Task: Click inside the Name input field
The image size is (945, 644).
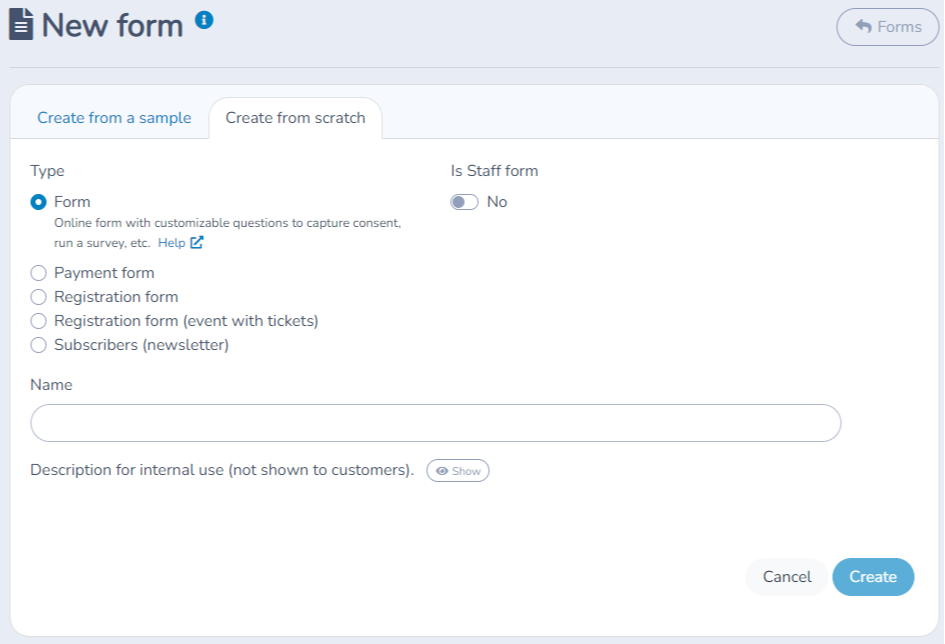Action: pos(435,422)
